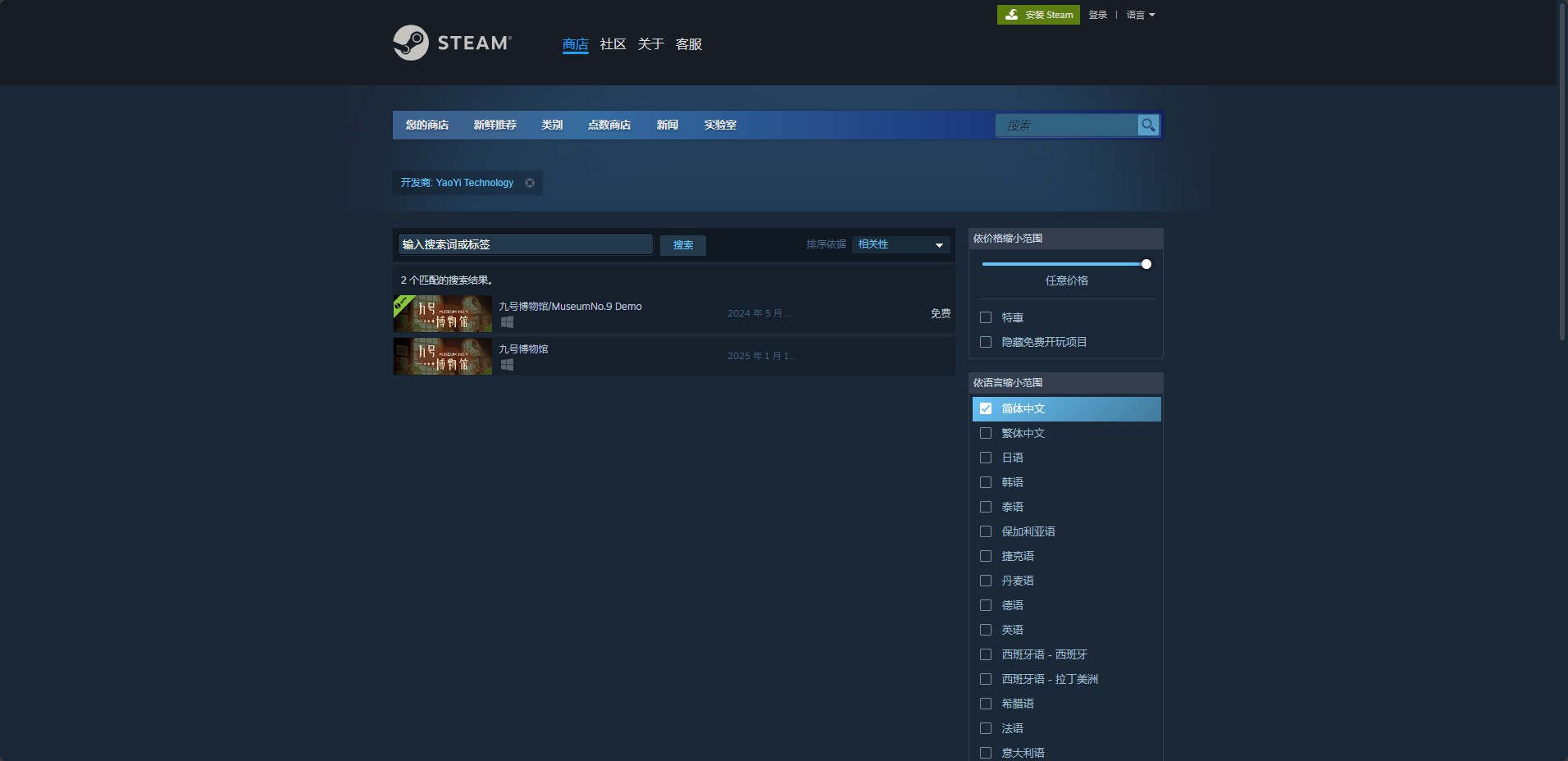Select 关于 in top navigation

coord(651,44)
